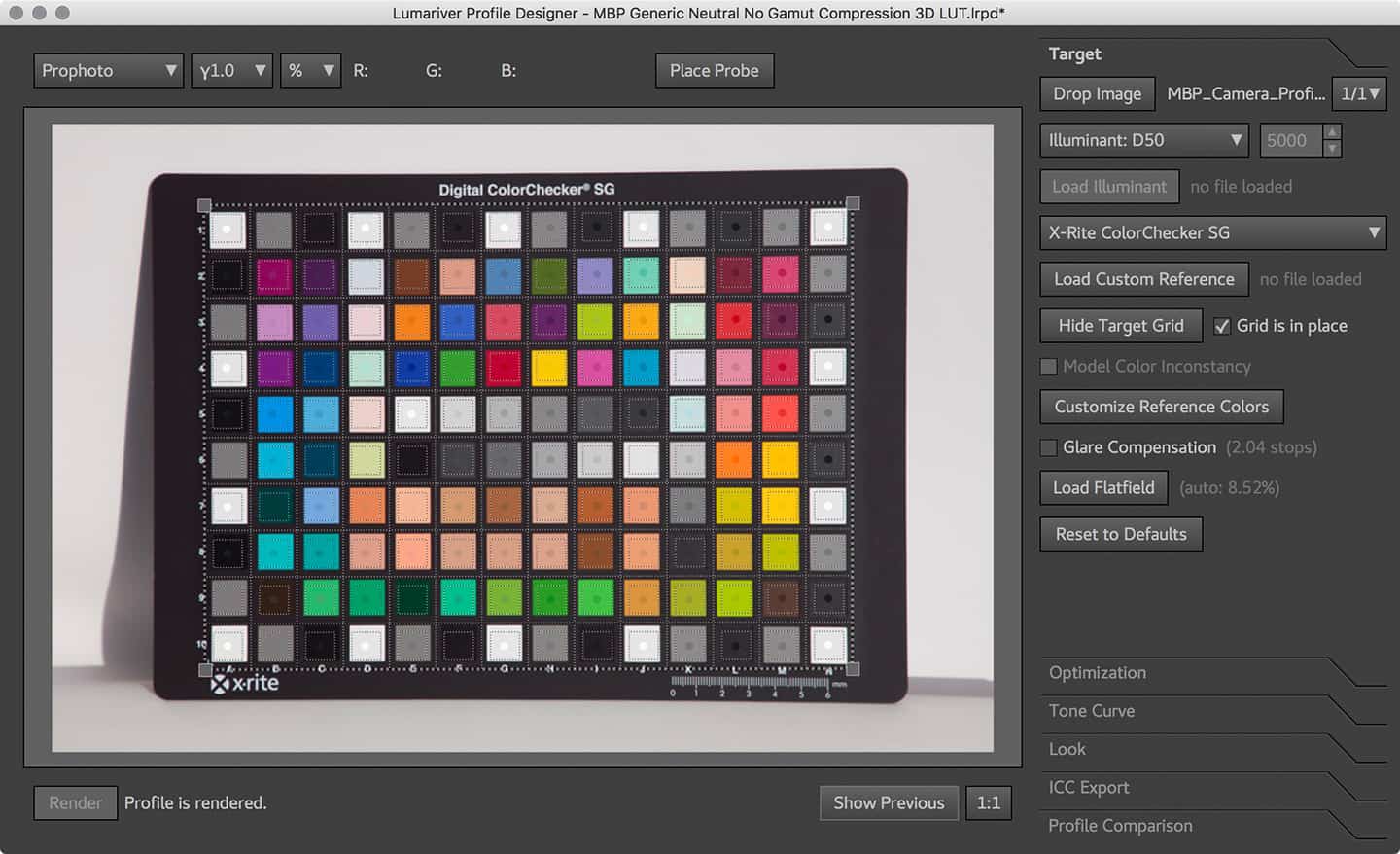
Task: Click bottom-right target grid corner handle
Action: click(x=853, y=669)
